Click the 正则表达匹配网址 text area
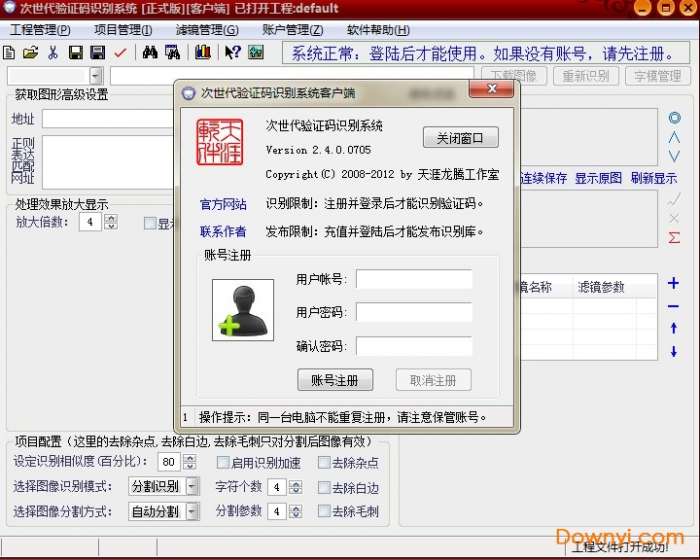 (108, 162)
